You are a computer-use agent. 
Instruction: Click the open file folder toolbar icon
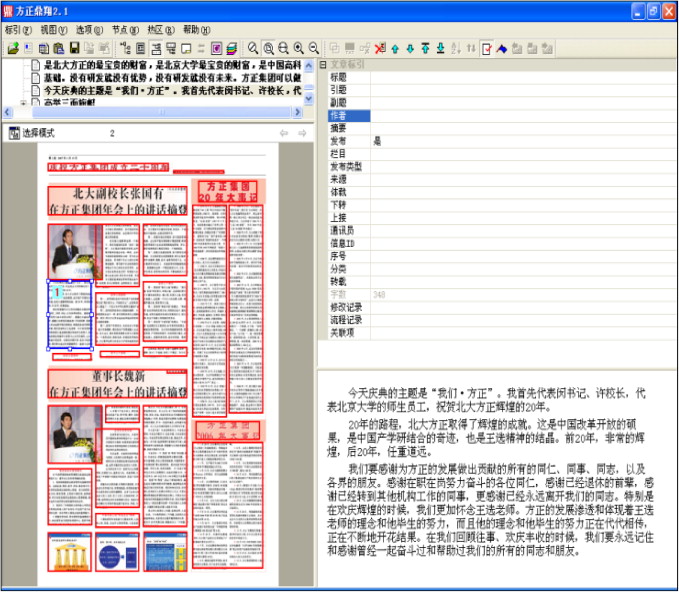point(13,48)
